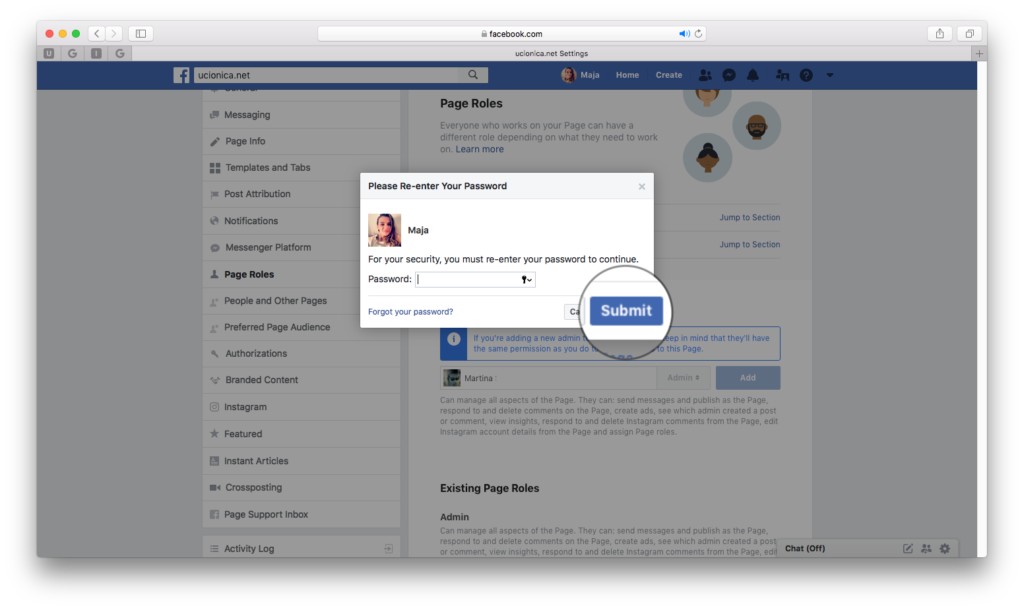Click the Submit button in password dialog
1024x610 pixels.
click(625, 310)
